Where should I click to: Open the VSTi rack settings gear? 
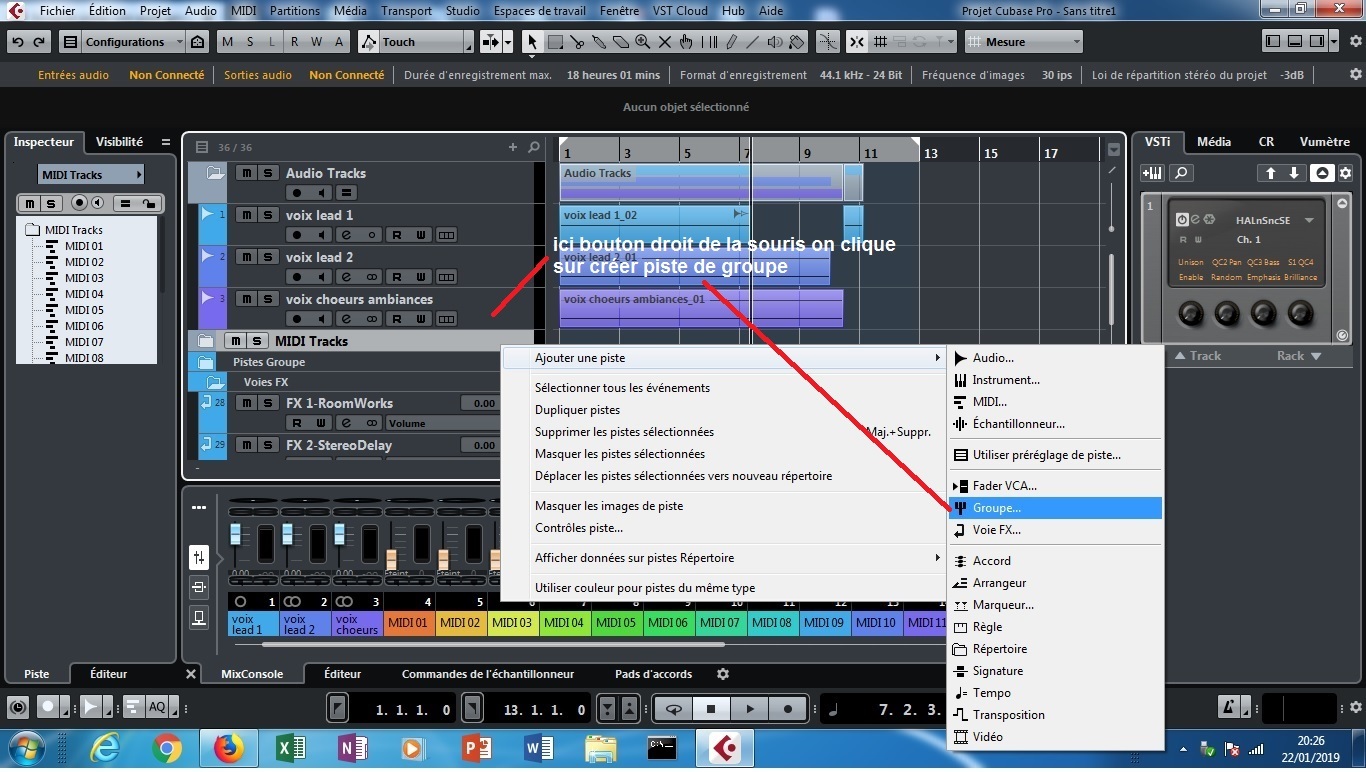coord(1345,173)
